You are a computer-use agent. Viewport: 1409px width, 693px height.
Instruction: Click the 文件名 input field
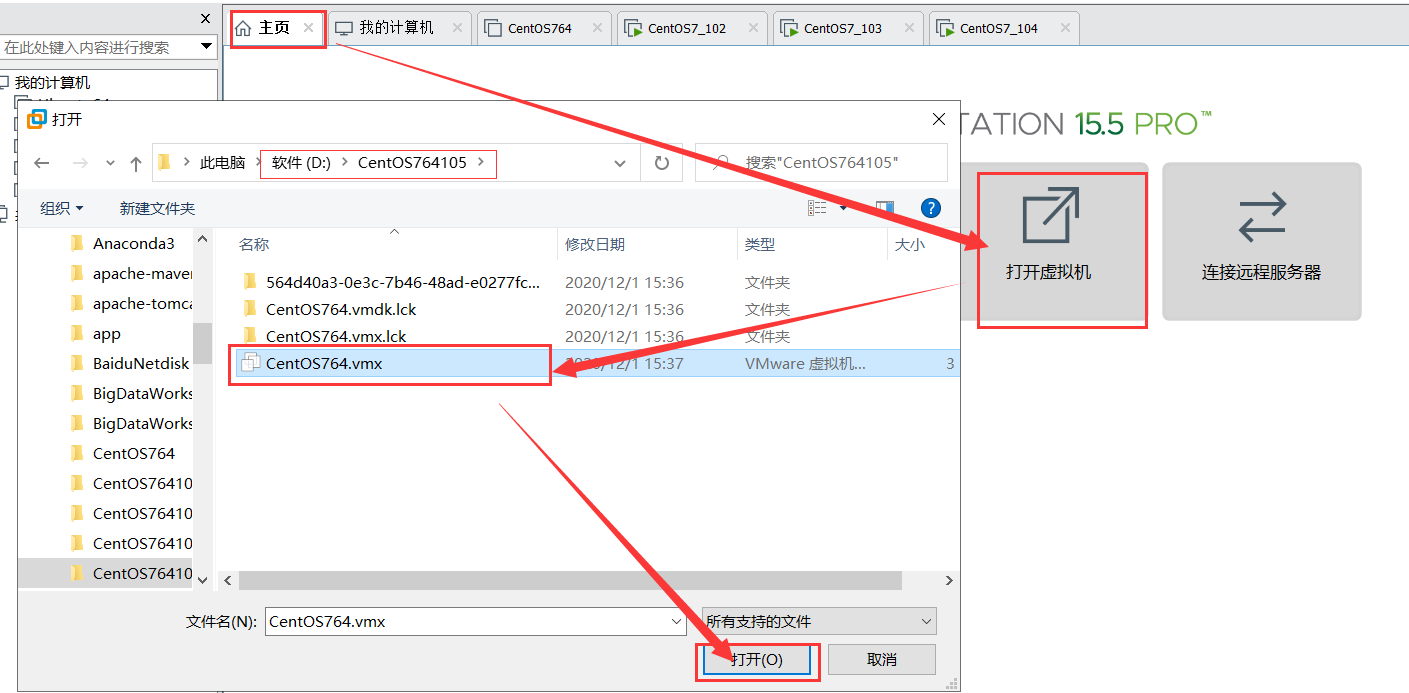pyautogui.click(x=466, y=621)
